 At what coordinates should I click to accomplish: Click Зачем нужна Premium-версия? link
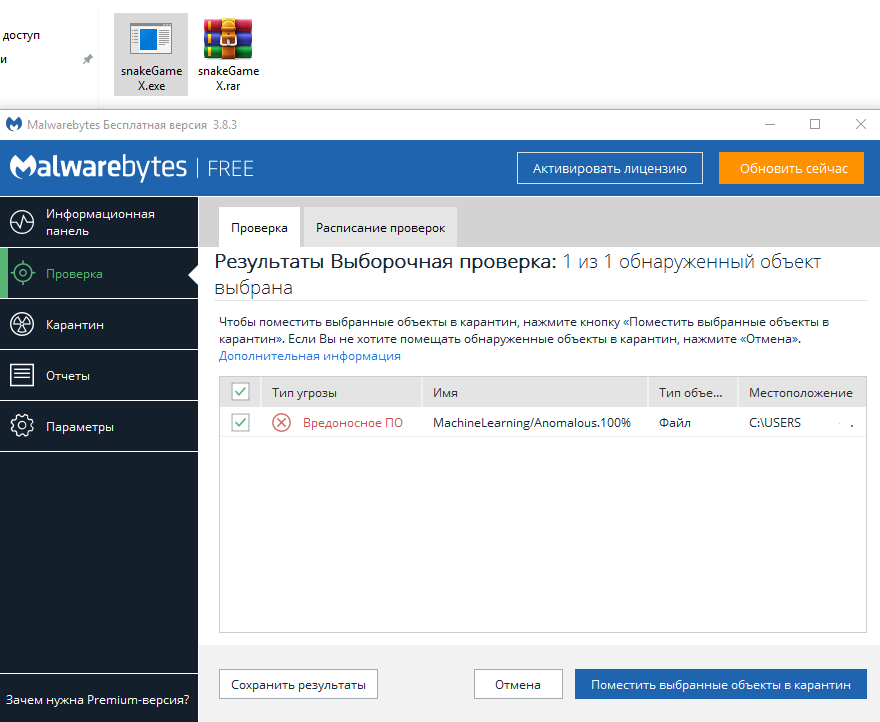98,700
